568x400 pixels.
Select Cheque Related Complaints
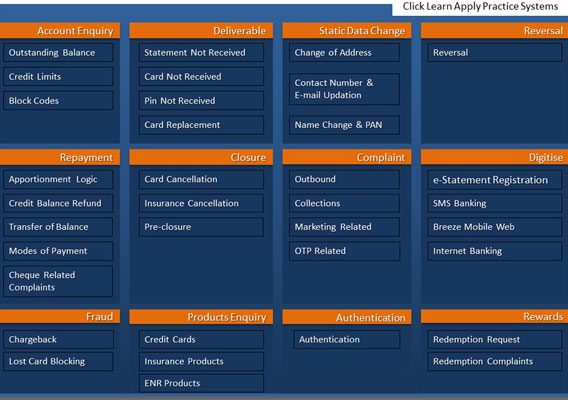click(x=58, y=281)
